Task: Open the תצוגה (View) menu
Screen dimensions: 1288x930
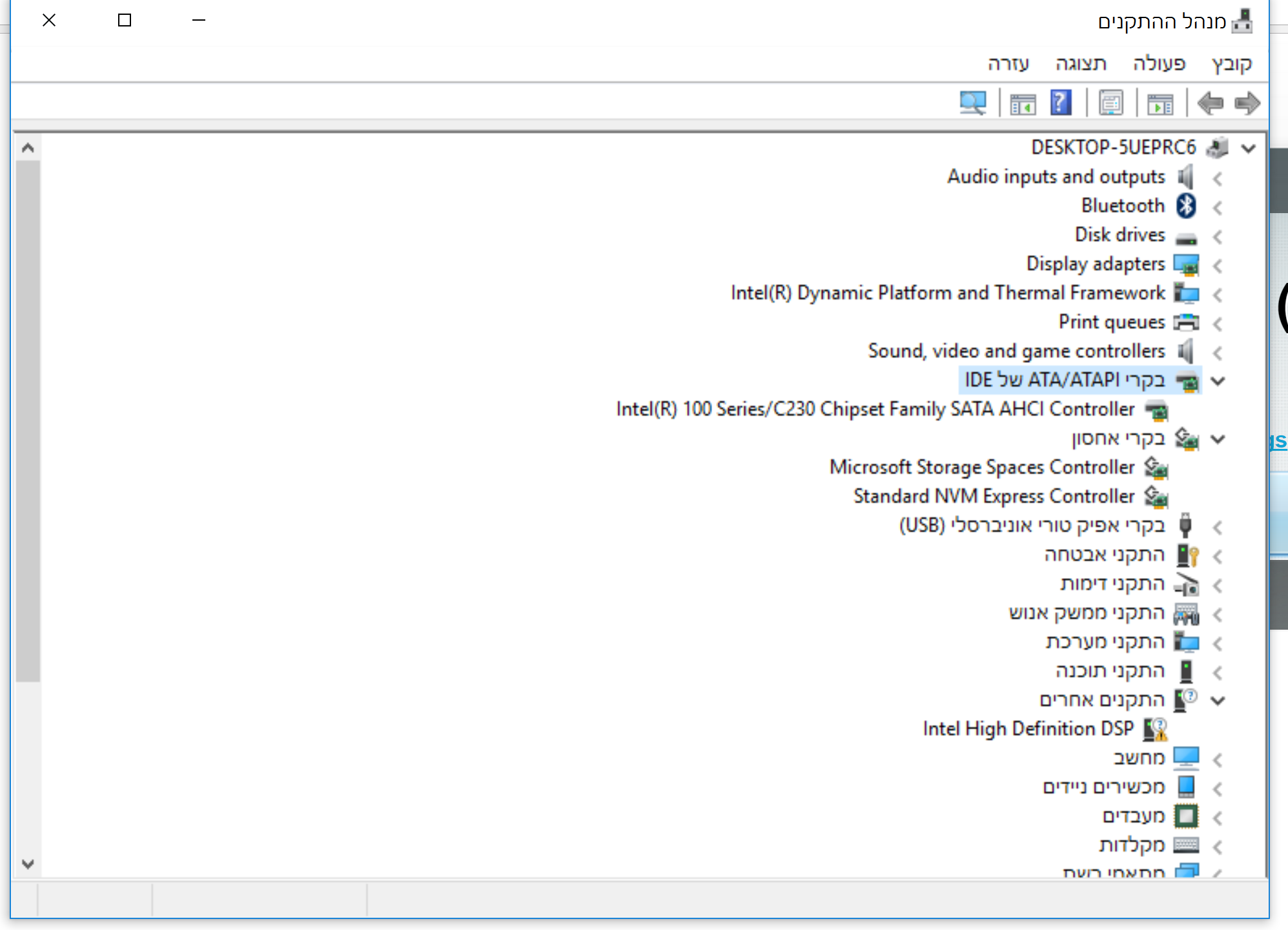Action: [1081, 63]
